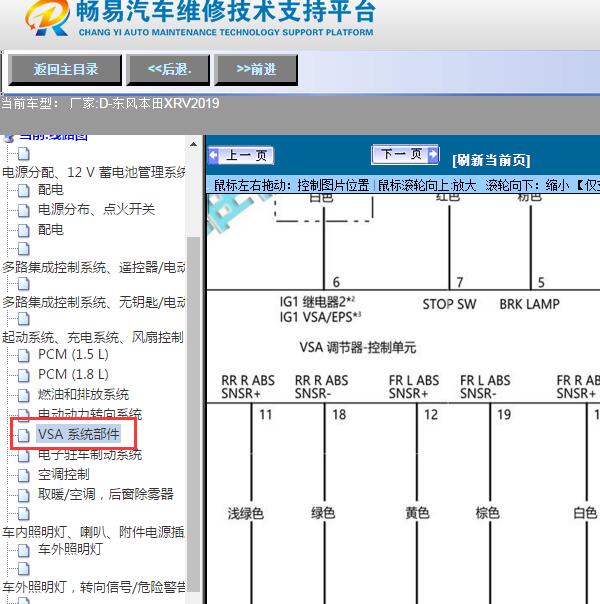Click the document icon beside PCM (1.5 L)
The height and width of the screenshot is (604, 600).
(24, 355)
